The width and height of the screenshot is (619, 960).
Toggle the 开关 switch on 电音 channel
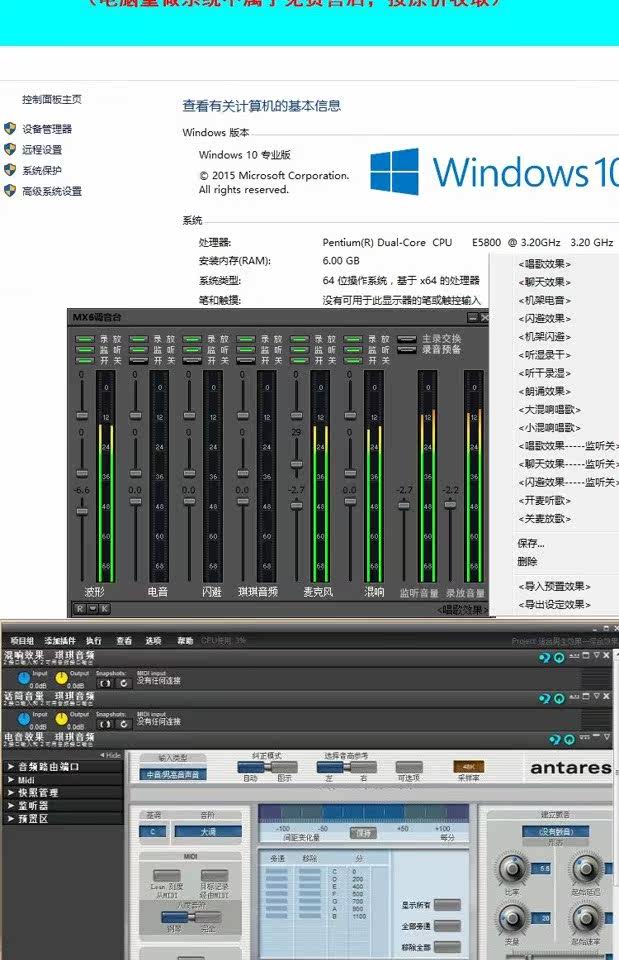coord(138,361)
